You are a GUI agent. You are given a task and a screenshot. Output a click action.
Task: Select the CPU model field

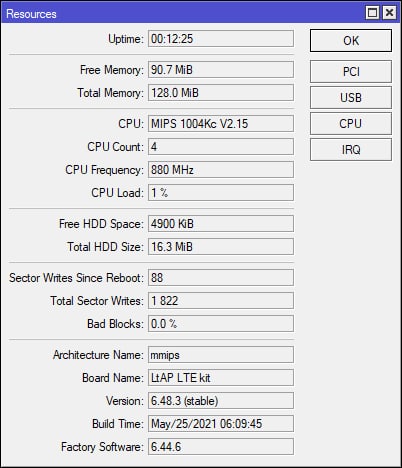pos(221,124)
